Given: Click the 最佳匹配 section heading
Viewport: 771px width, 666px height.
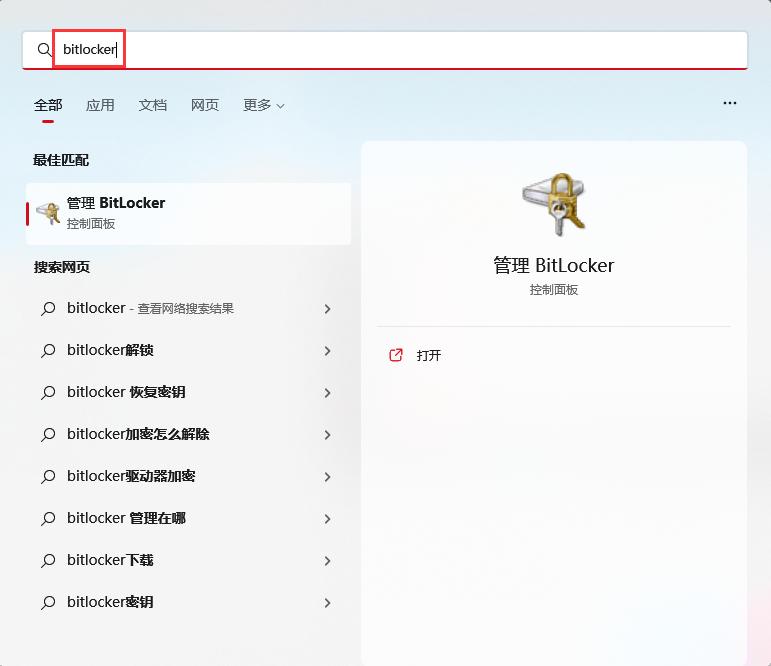Looking at the screenshot, I should tap(61, 160).
